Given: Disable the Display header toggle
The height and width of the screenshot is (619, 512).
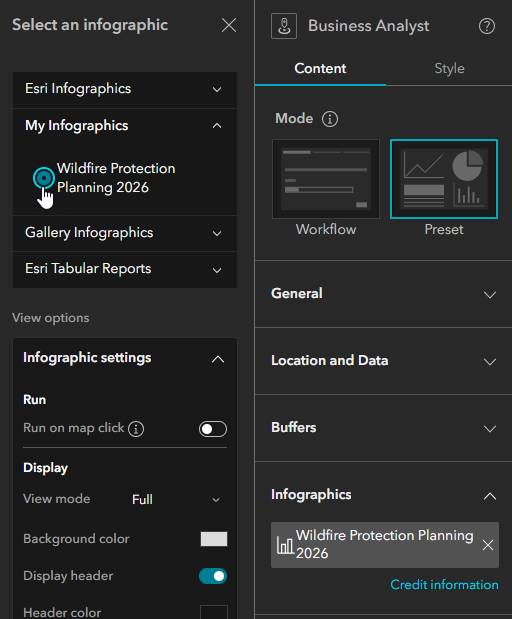Looking at the screenshot, I should pyautogui.click(x=213, y=576).
